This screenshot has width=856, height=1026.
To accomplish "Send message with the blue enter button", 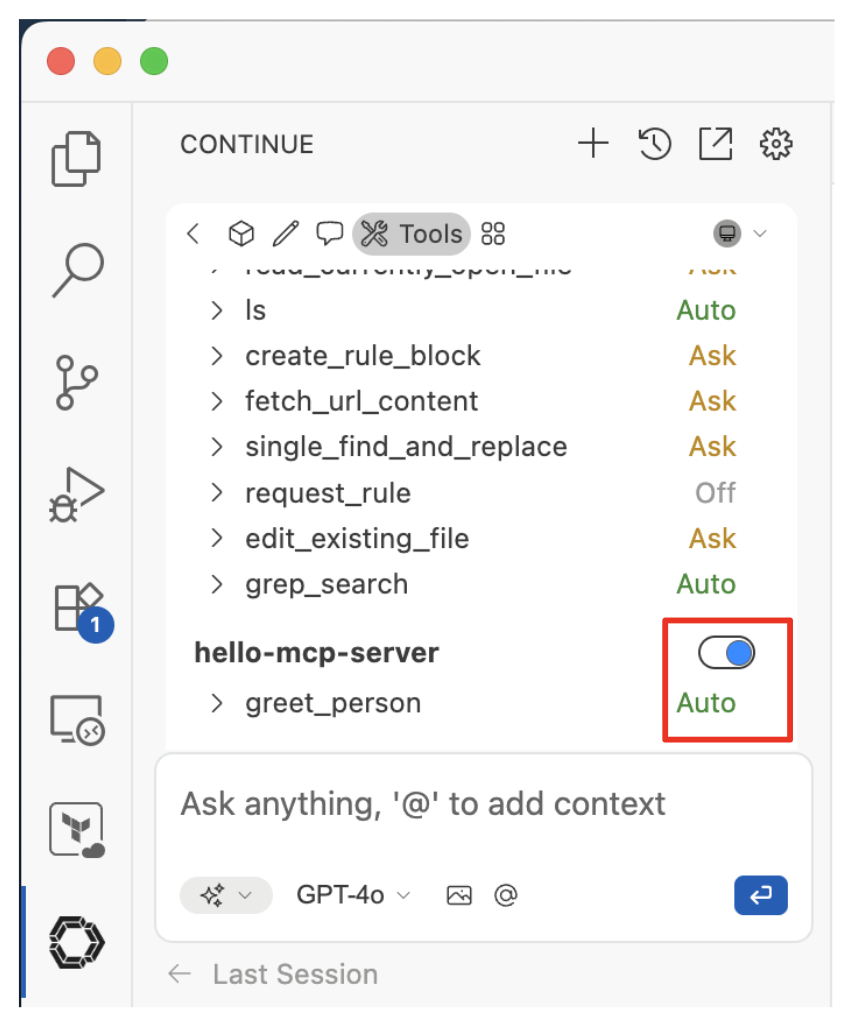I will pos(760,895).
